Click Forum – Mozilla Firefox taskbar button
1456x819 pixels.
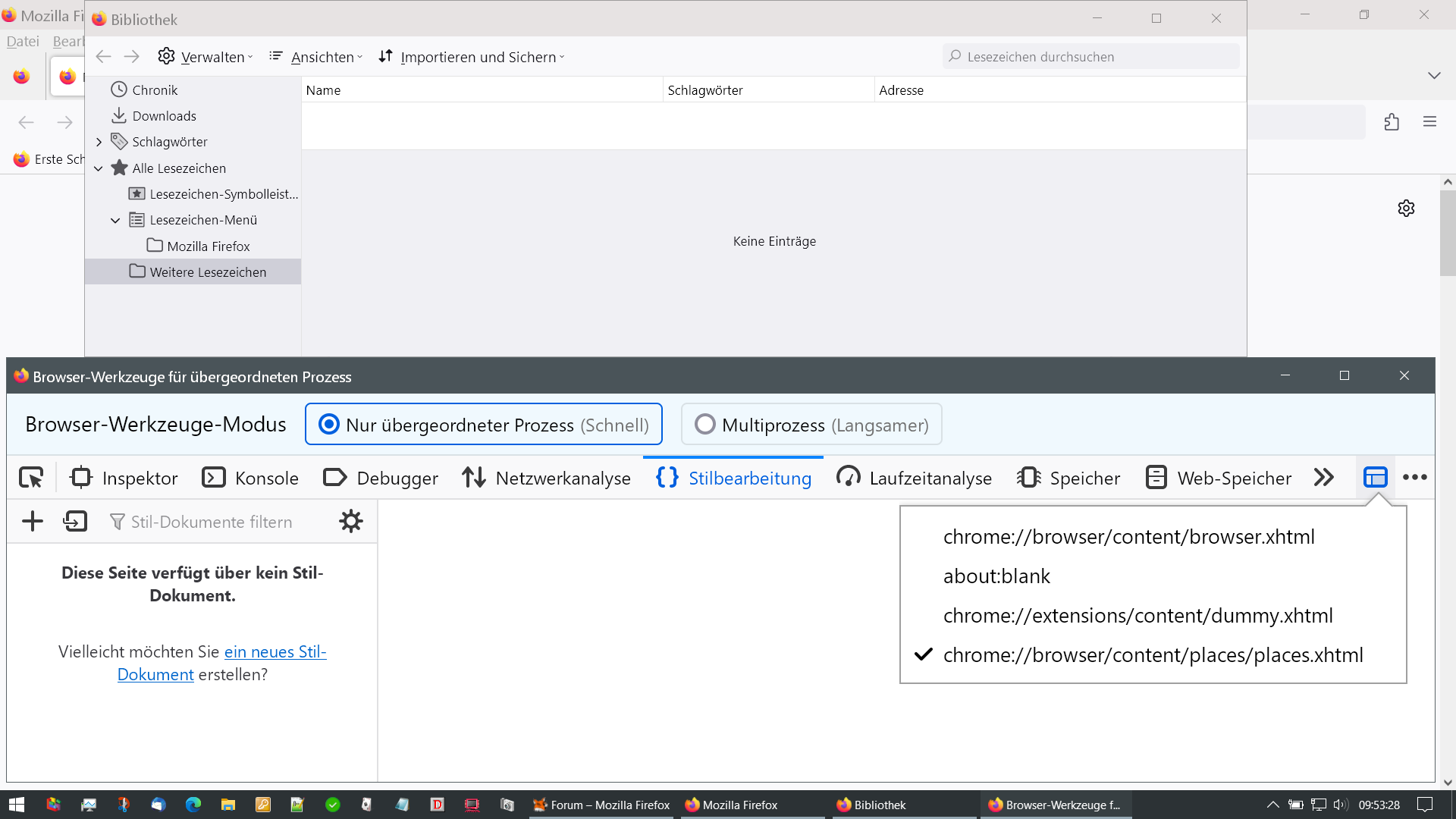tap(602, 805)
